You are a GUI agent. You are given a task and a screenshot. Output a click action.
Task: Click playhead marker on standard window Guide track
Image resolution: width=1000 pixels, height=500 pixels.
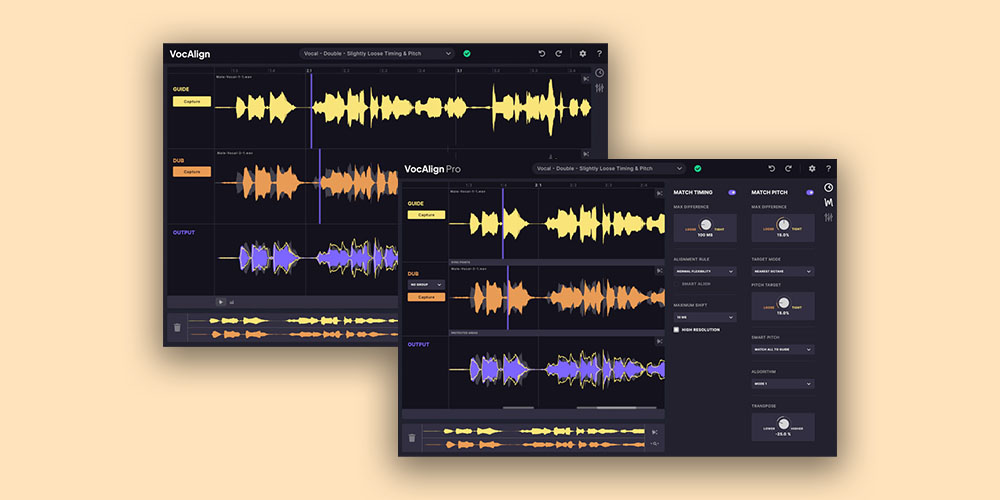tap(311, 111)
